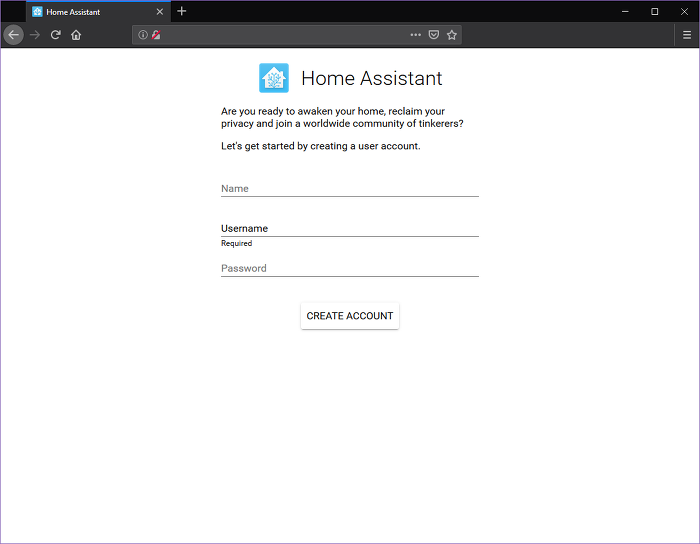The width and height of the screenshot is (700, 544).
Task: Open page actions three-dot menu
Action: tap(416, 35)
